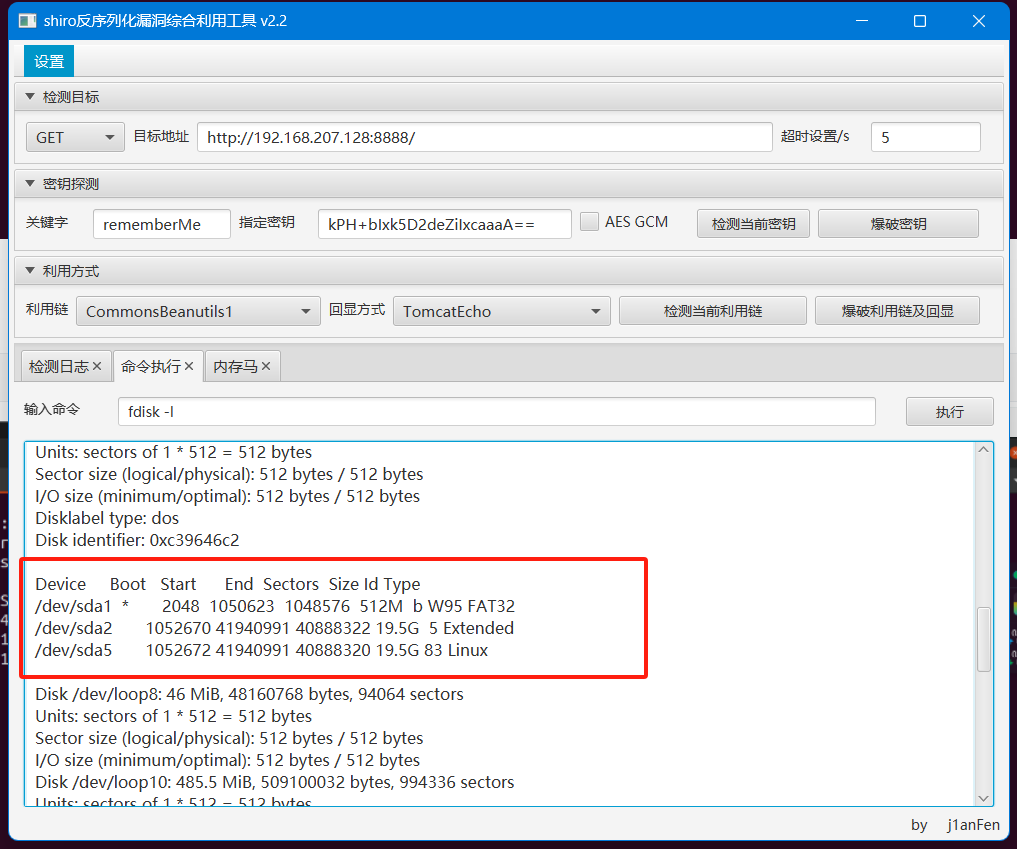Minimize the shiro tool window

[x=862, y=21]
